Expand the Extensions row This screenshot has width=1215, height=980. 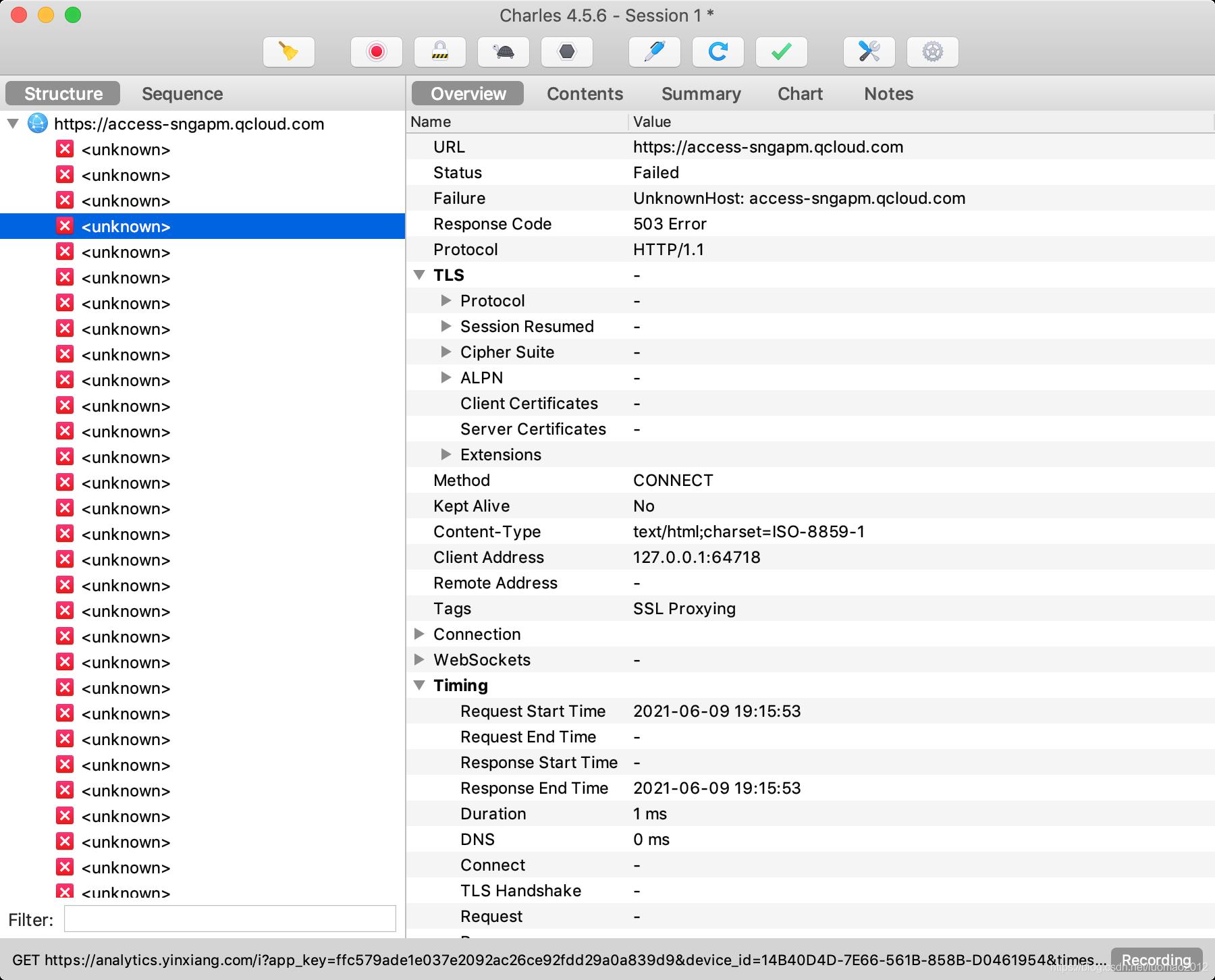pos(446,454)
